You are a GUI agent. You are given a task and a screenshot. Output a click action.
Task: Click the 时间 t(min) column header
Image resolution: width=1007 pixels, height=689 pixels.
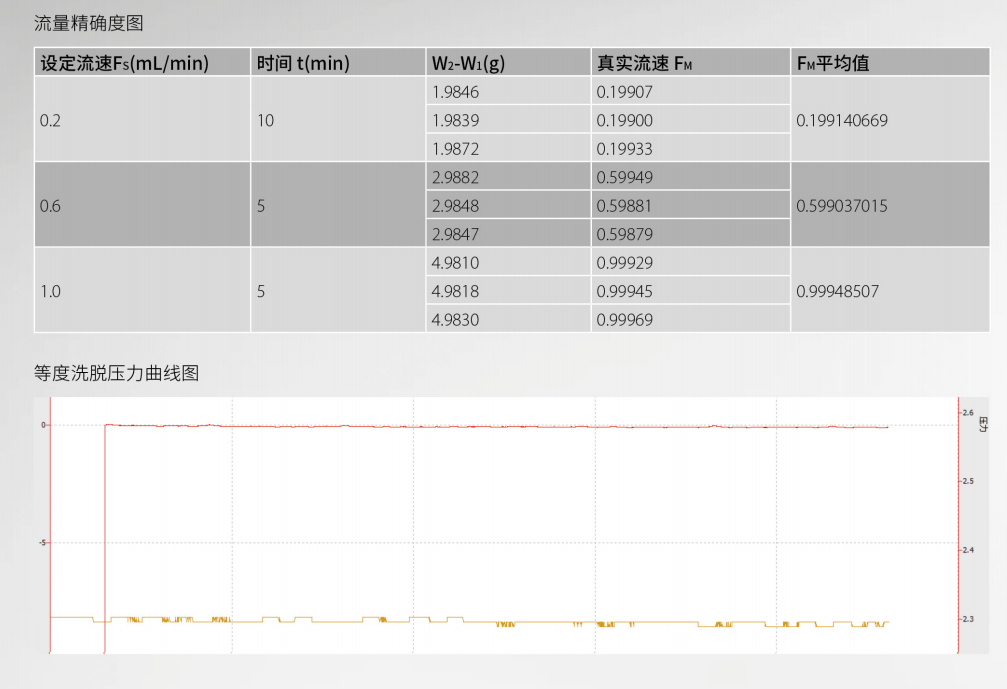tap(302, 63)
